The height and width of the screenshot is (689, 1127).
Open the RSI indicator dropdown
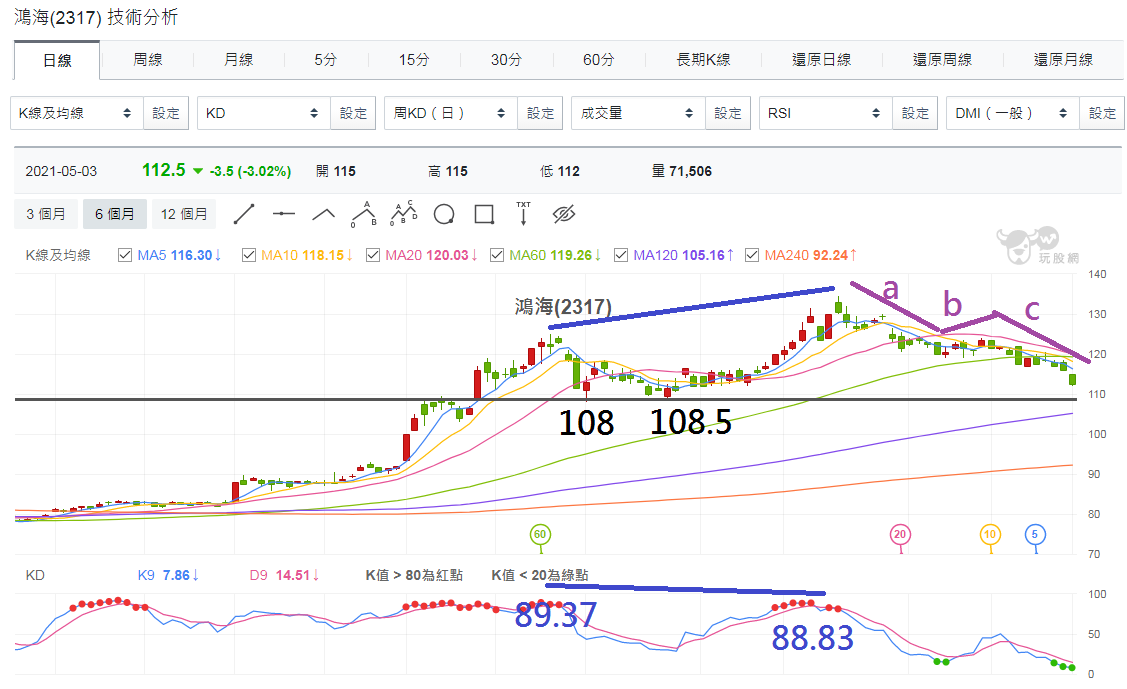pos(826,114)
